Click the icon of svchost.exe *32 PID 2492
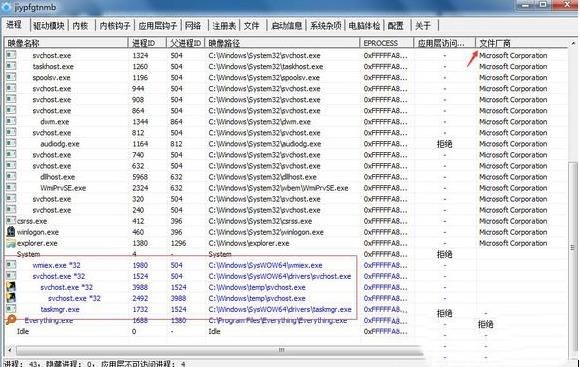Screen dimensions: 580x367 [11, 298]
